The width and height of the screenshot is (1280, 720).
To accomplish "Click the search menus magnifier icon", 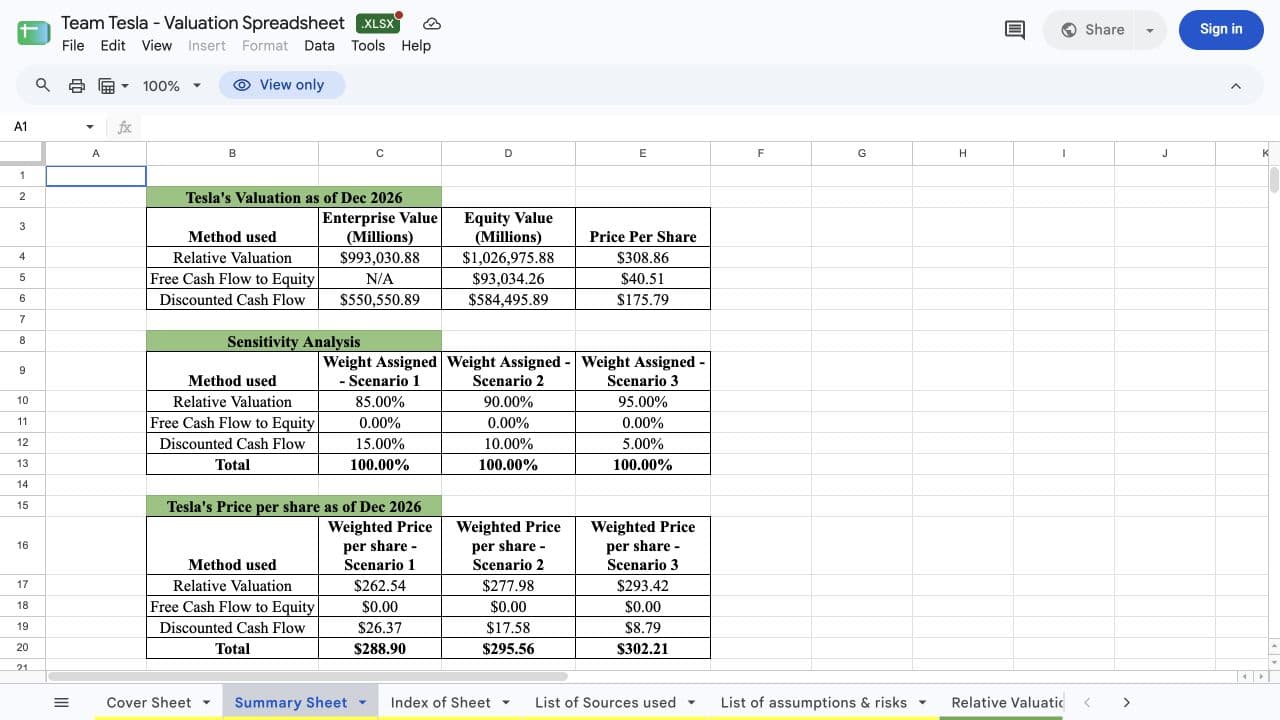I will click(43, 85).
